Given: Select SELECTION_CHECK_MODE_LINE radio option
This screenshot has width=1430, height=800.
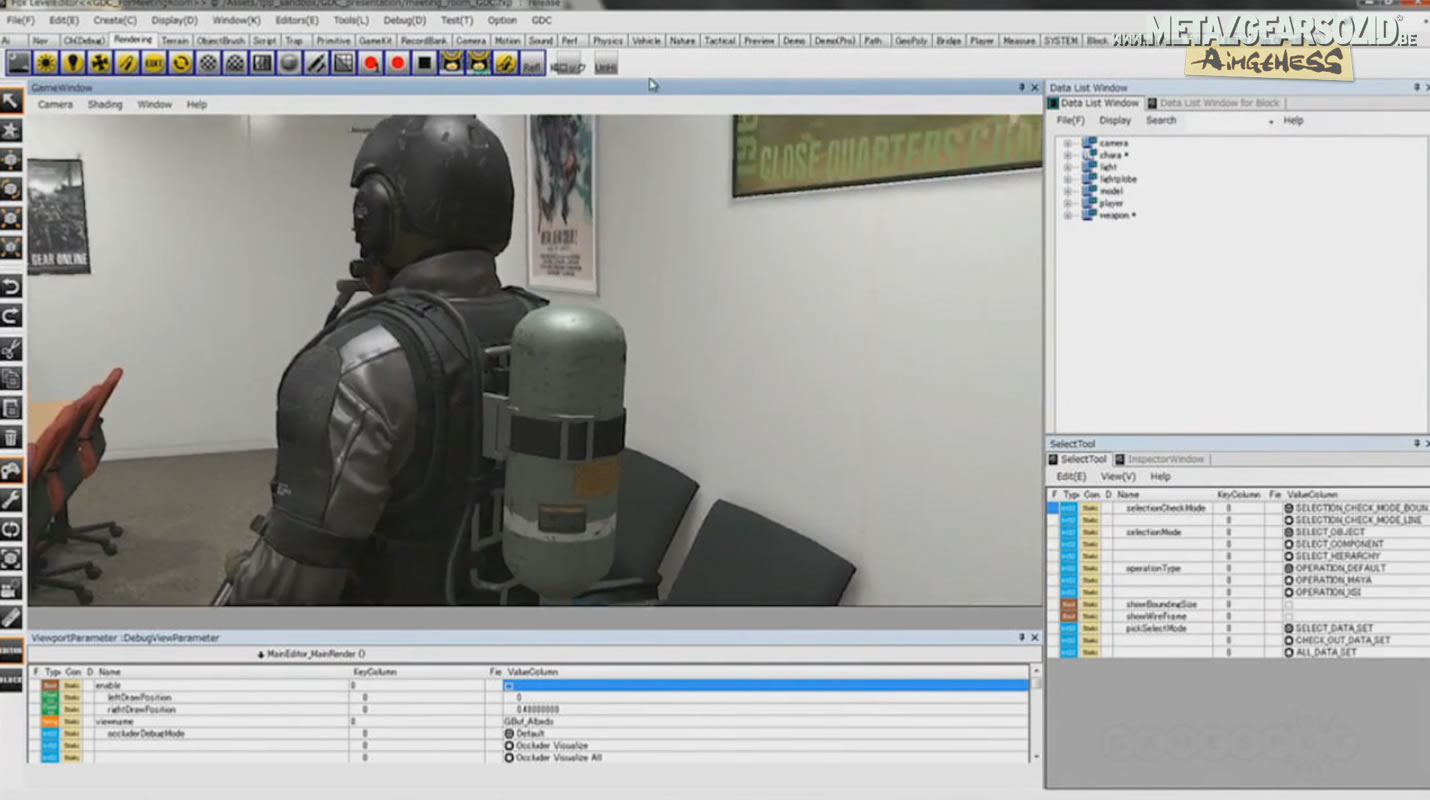Looking at the screenshot, I should [1289, 520].
